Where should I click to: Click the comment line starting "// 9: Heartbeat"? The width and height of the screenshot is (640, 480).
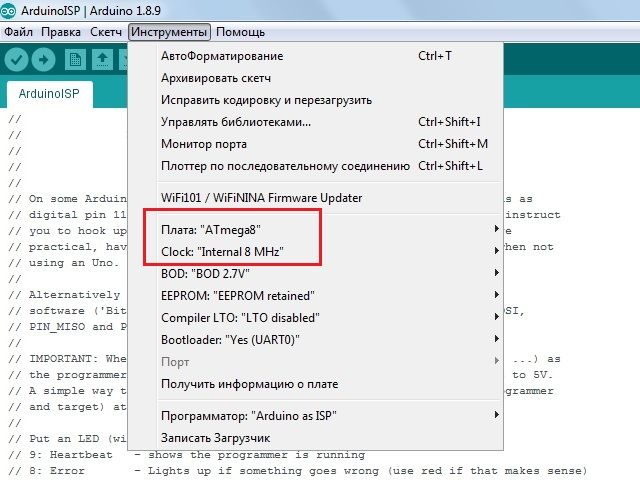point(187,455)
